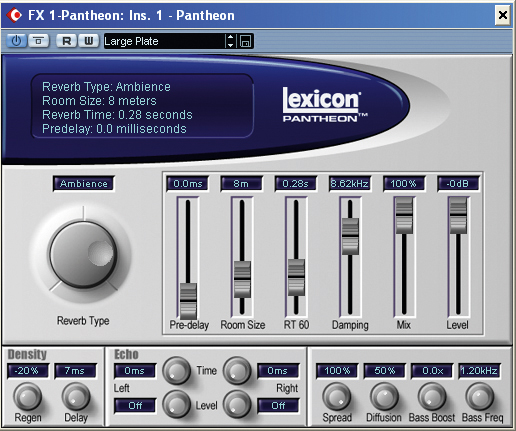Screen dimensions: 516x431
Task: Click the preset up/down arrows stepper
Action: (230, 41)
